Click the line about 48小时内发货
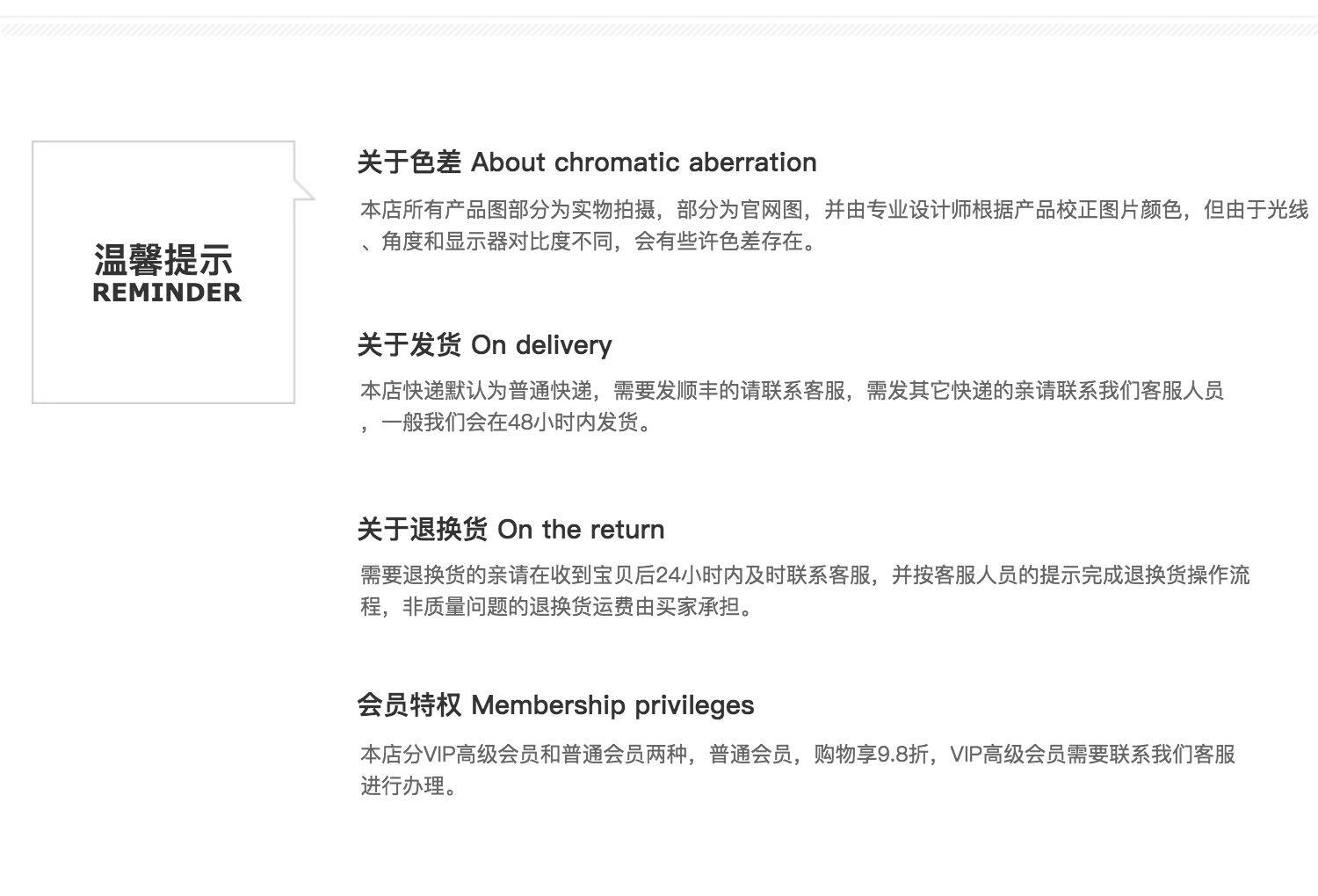This screenshot has height=896, width=1318. coord(508,423)
